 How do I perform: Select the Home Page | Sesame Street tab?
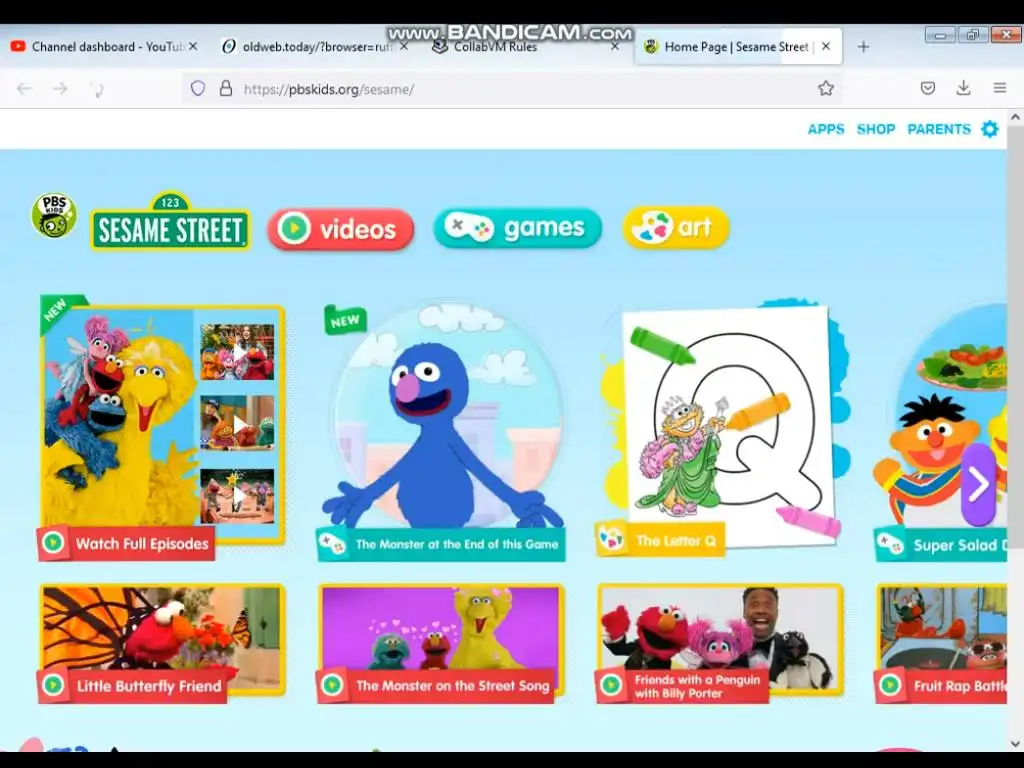pos(738,46)
